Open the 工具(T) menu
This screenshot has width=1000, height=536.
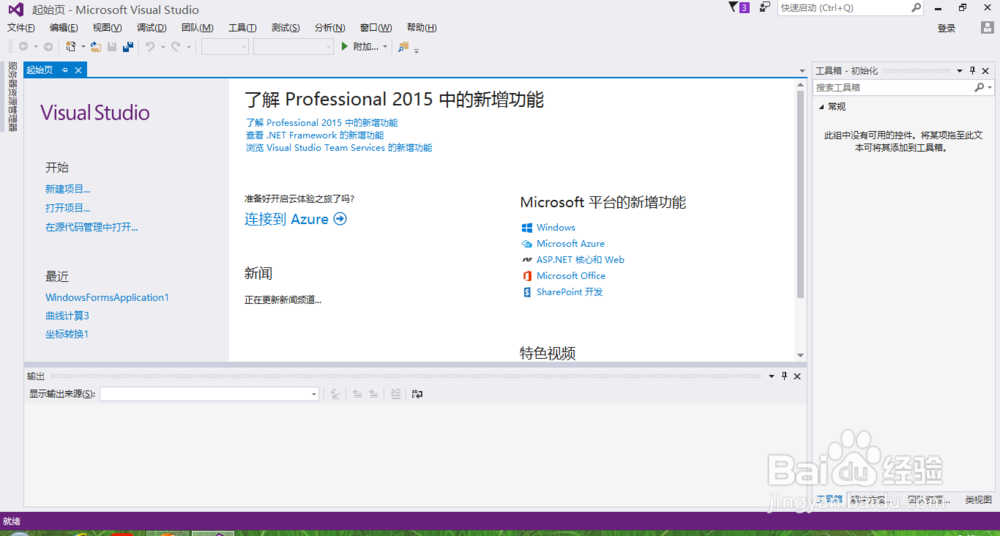[242, 27]
